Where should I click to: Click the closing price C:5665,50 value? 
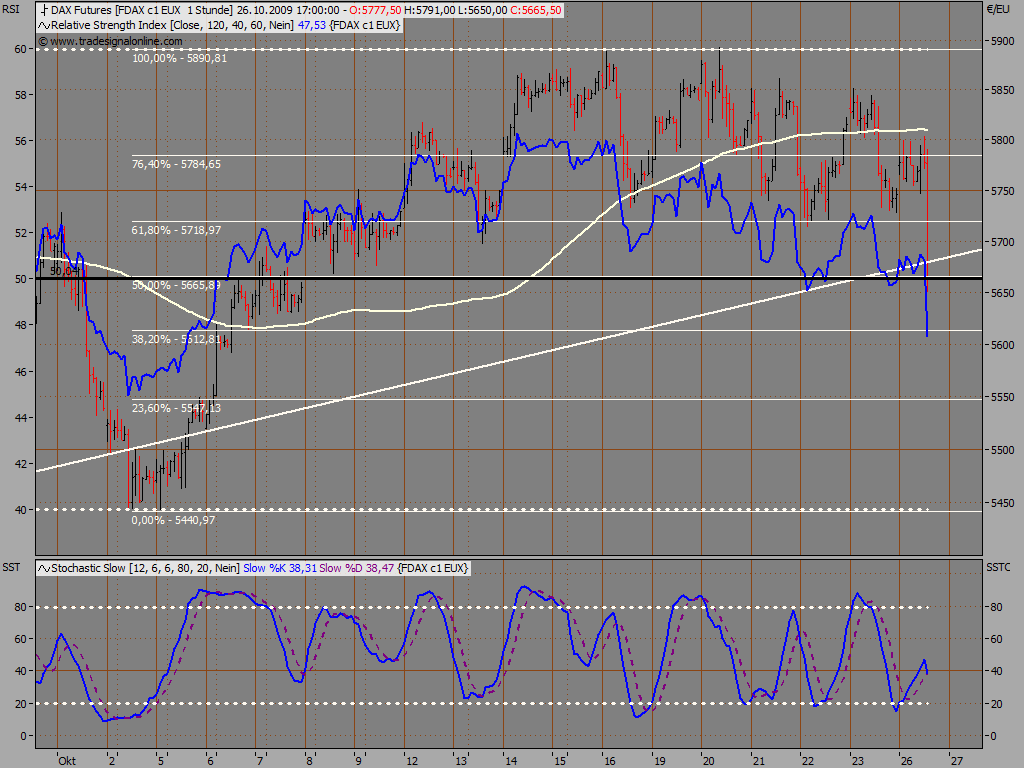coord(536,10)
